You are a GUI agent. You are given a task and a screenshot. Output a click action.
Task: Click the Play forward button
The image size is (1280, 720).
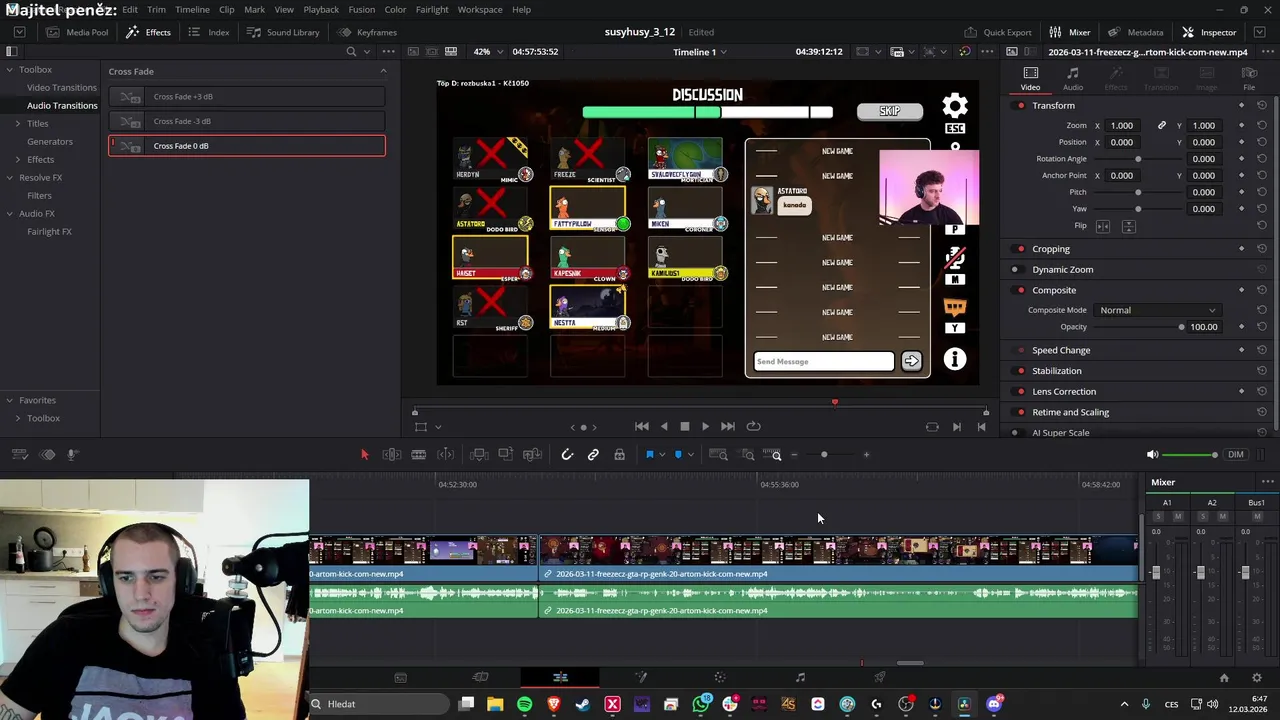coord(705,426)
